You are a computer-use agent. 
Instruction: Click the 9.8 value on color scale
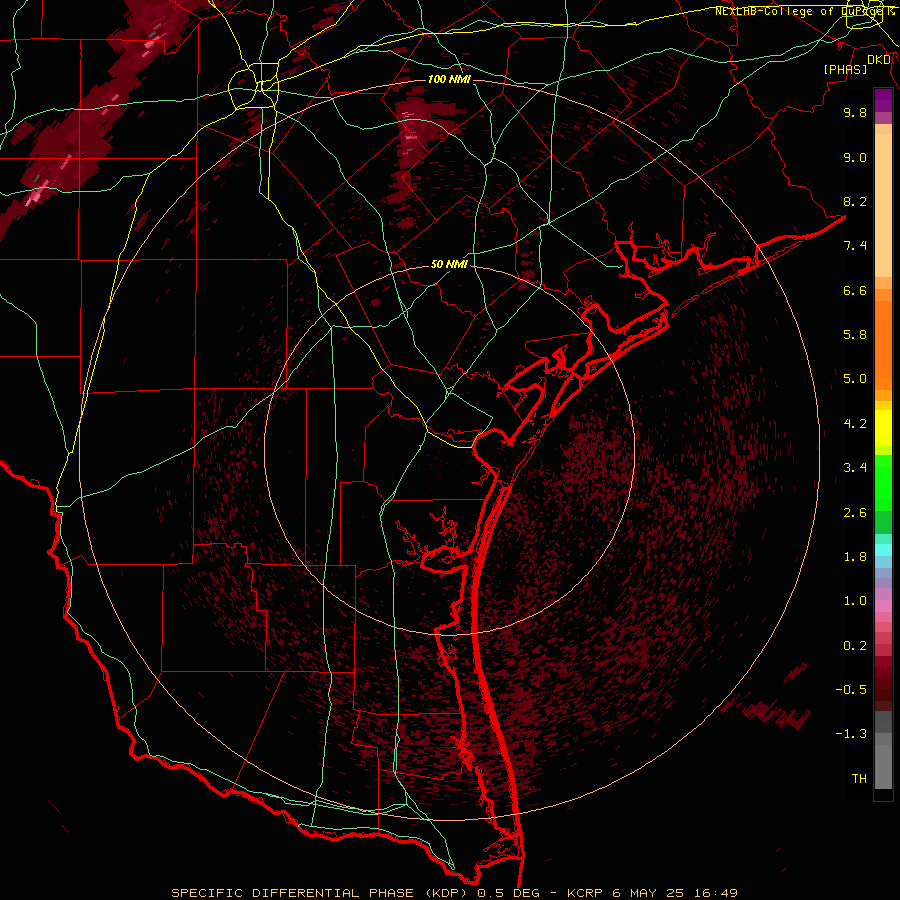pyautogui.click(x=855, y=112)
